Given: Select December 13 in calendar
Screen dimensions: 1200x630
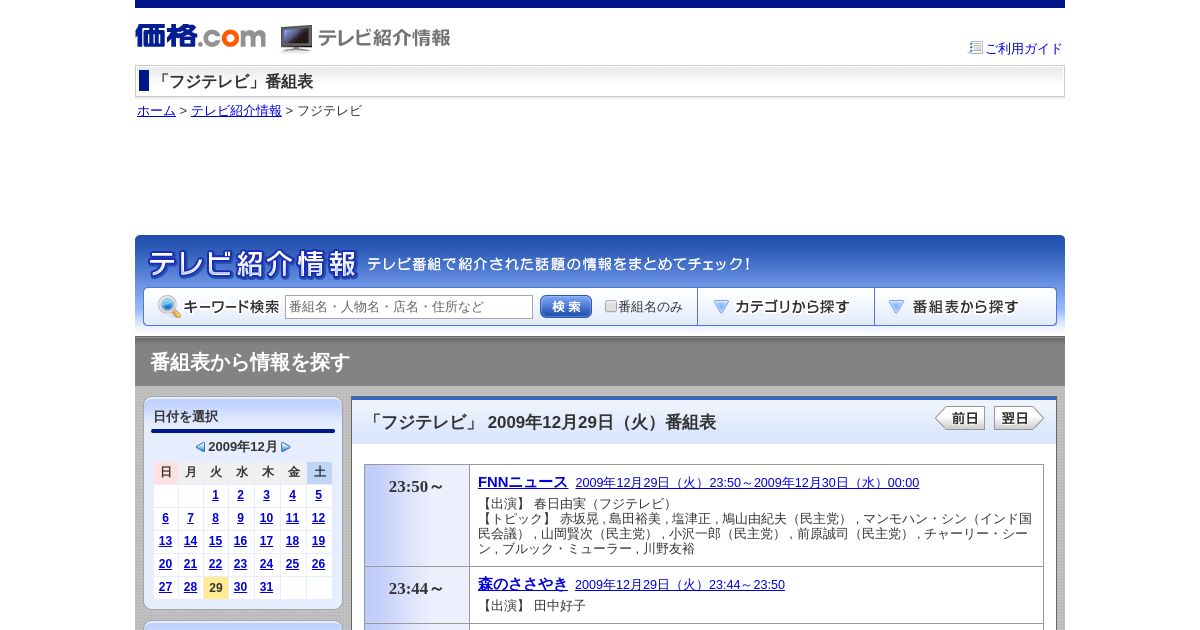Looking at the screenshot, I should [x=165, y=541].
